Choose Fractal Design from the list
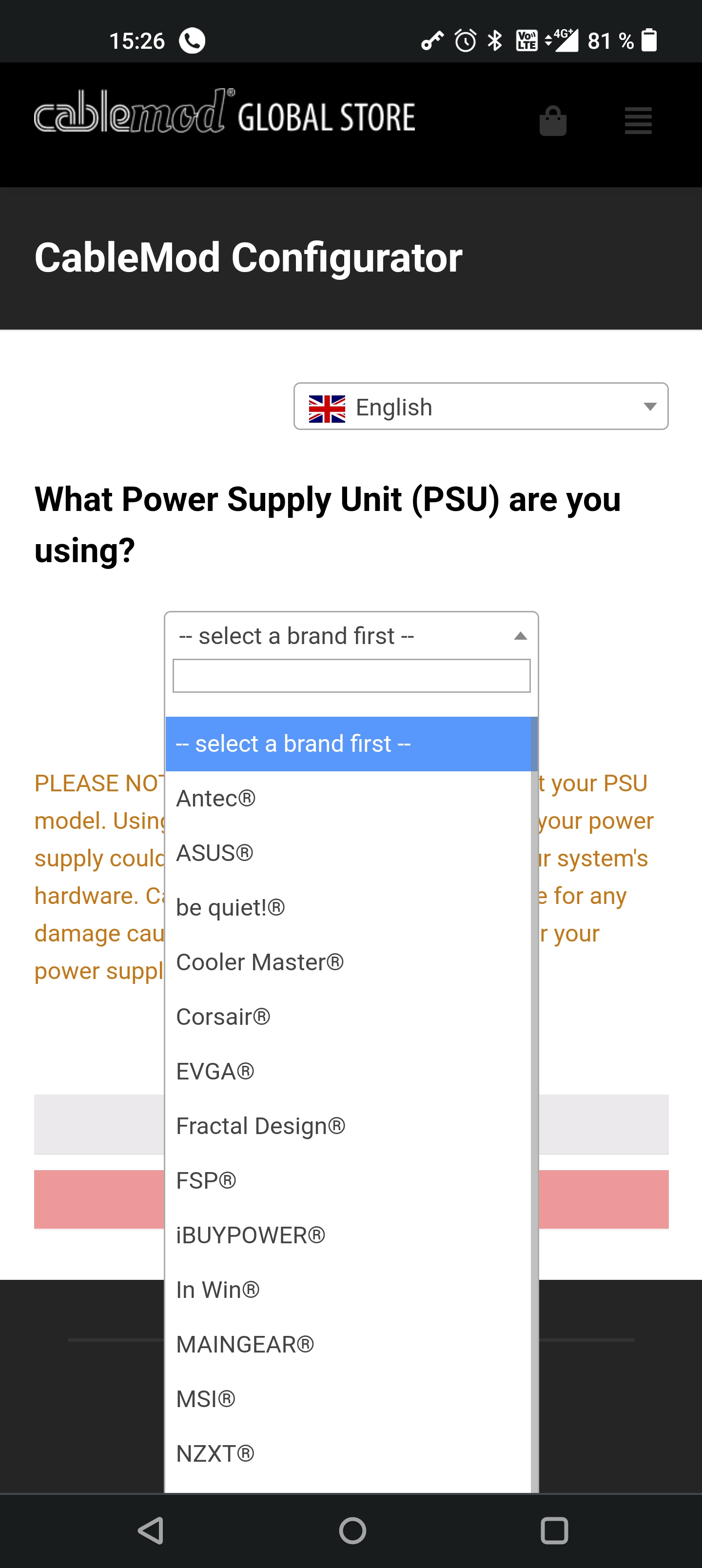The width and height of the screenshot is (702, 1568). point(261,1126)
